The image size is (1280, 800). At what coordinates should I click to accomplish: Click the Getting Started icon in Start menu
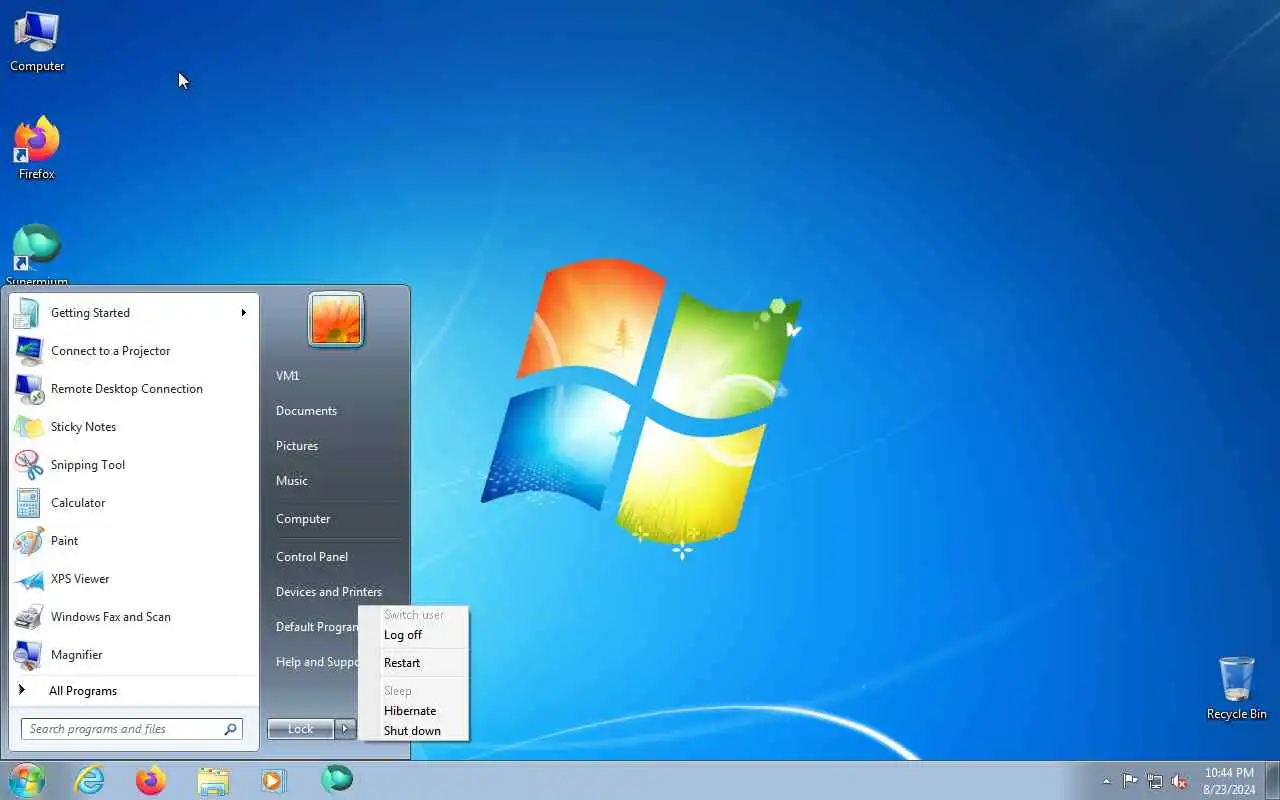point(27,313)
